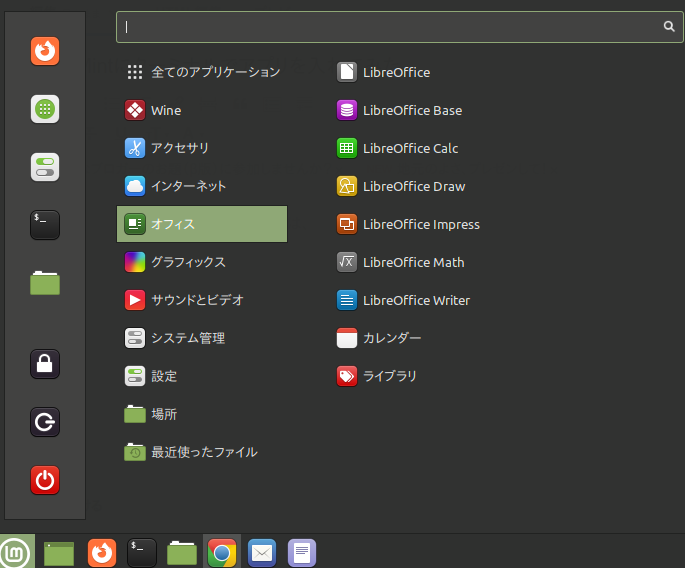This screenshot has width=685, height=568.
Task: Open the ライブラリ application
Action: tap(377, 376)
